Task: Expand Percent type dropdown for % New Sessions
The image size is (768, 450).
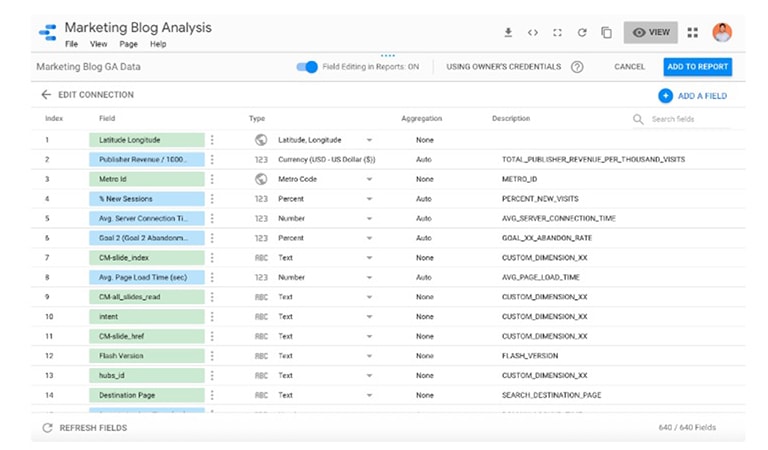Action: [x=369, y=199]
